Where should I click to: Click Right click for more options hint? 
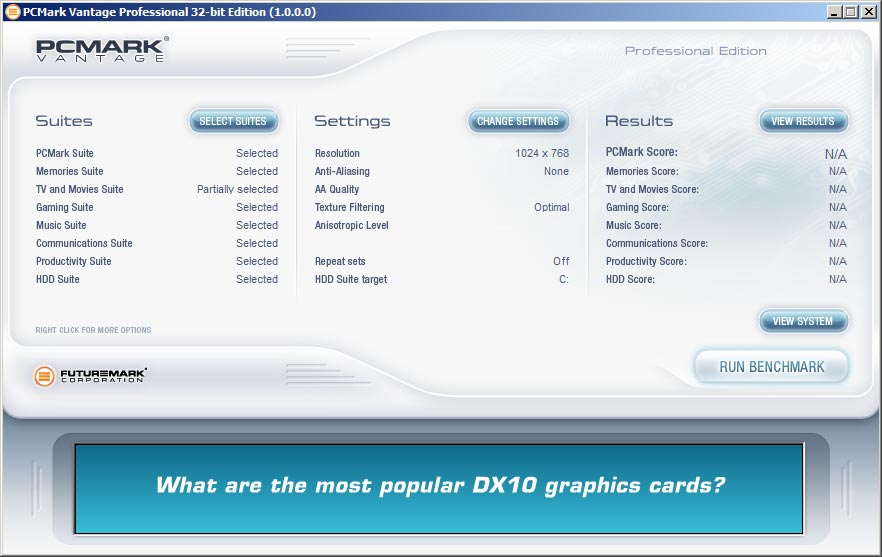[x=93, y=330]
